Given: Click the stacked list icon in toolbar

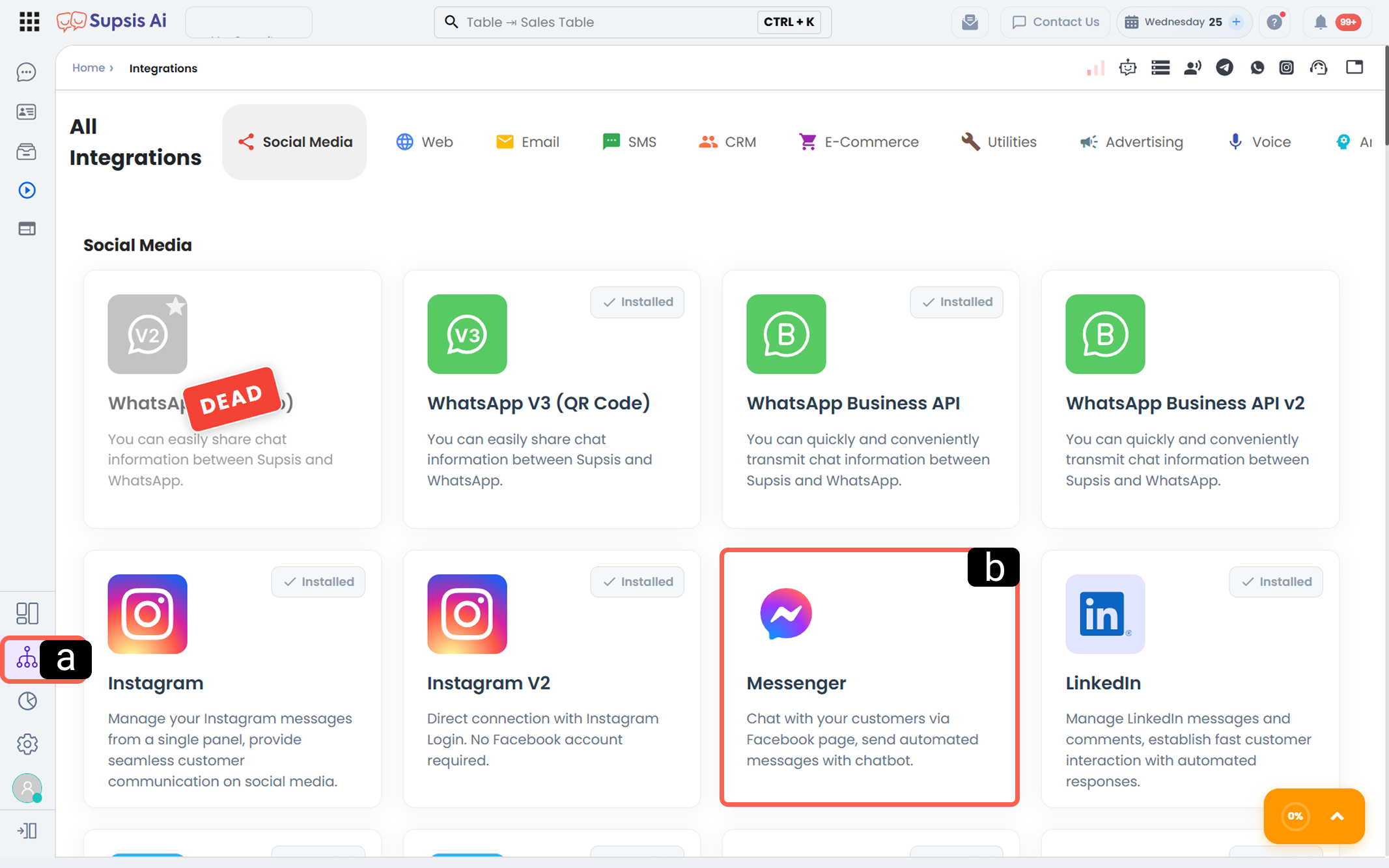Looking at the screenshot, I should (x=1160, y=68).
